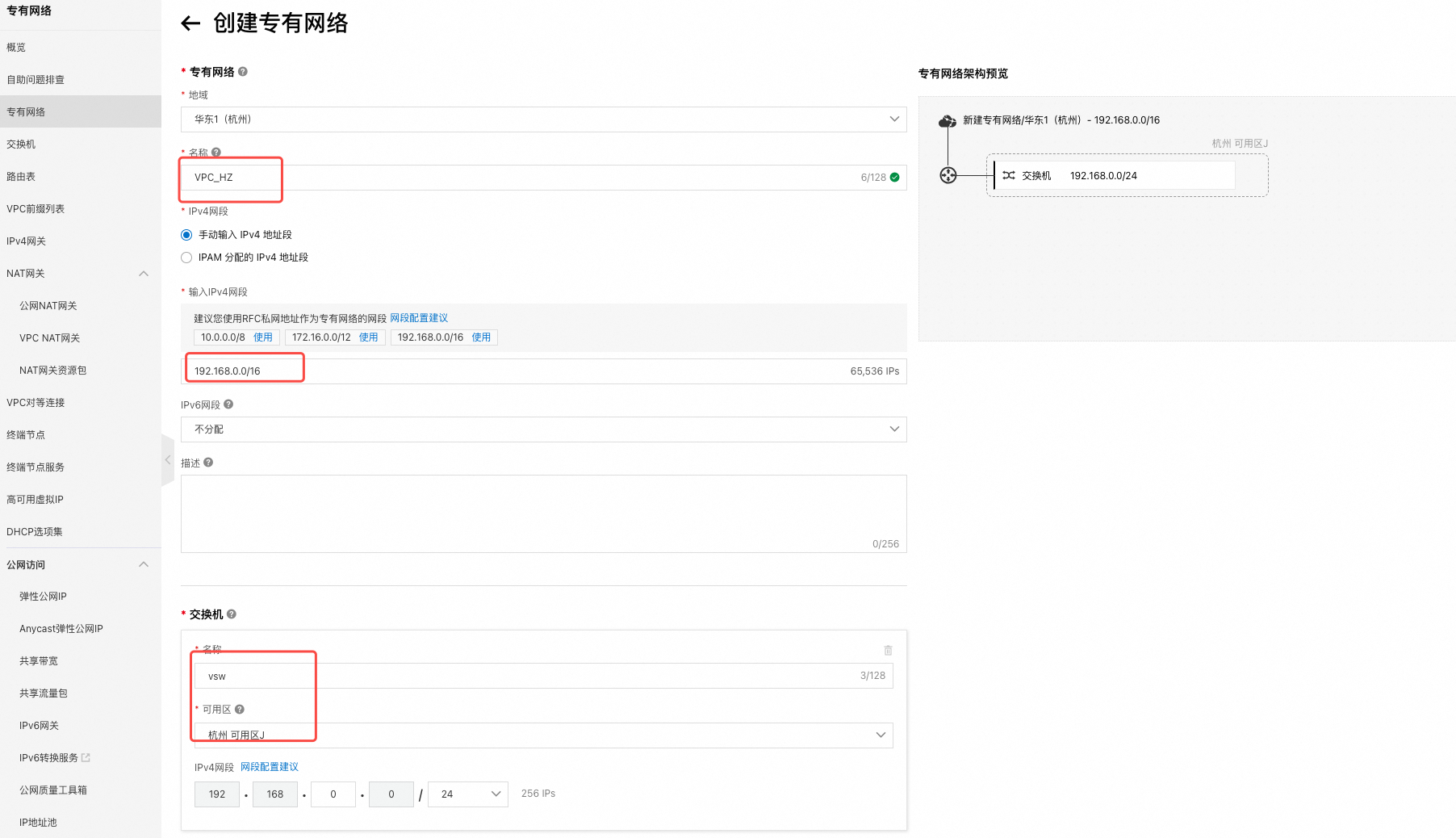Image resolution: width=1456 pixels, height=838 pixels.
Task: Click help icon next to 专有网络 heading
Action: (243, 72)
